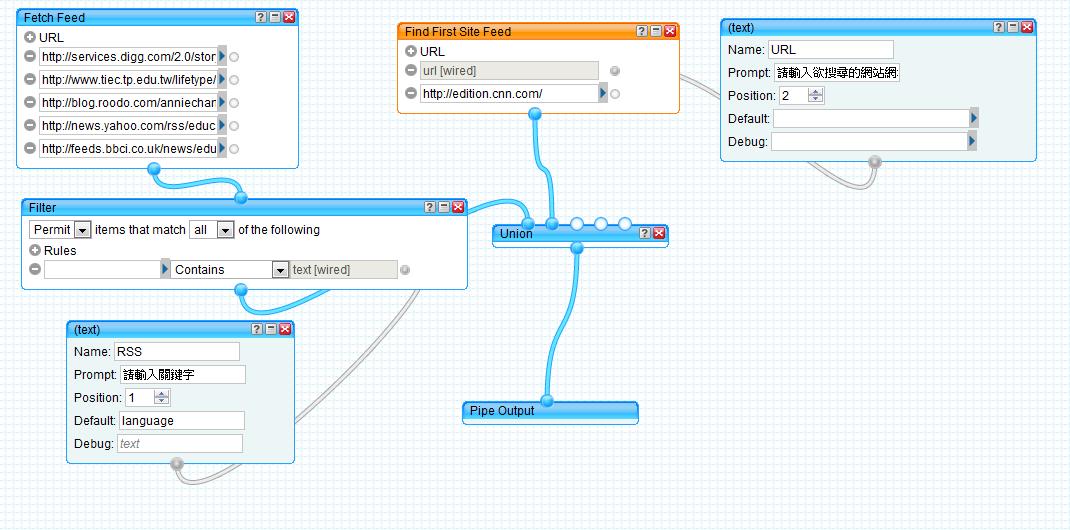Remove the feeds.bbci.co.uk URL row

point(30,149)
